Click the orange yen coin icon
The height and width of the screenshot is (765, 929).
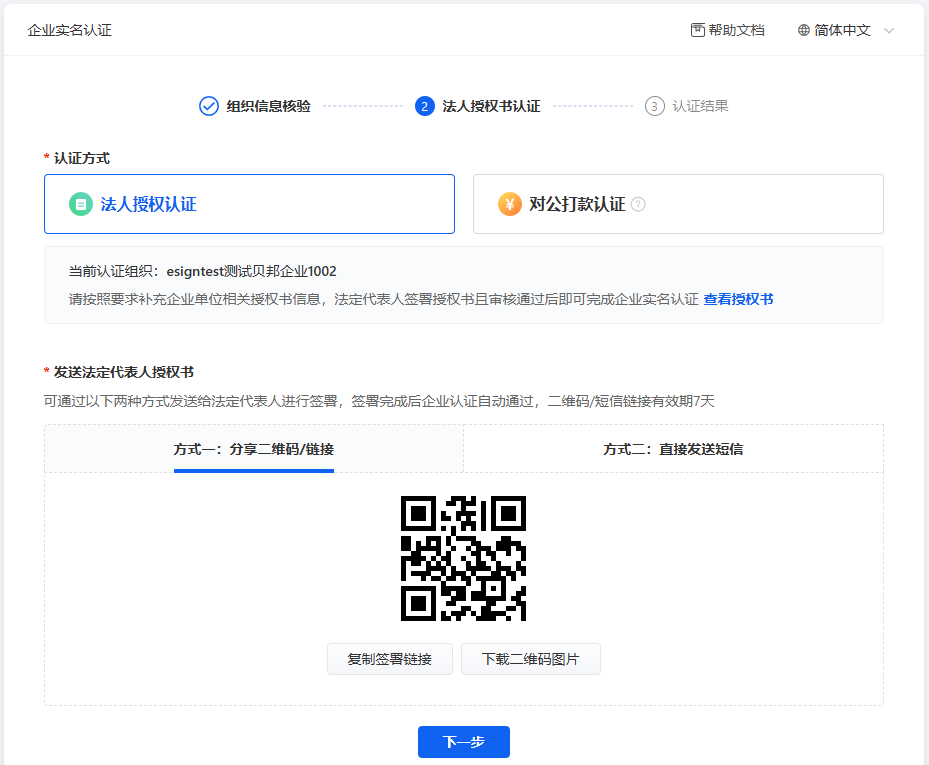point(509,204)
